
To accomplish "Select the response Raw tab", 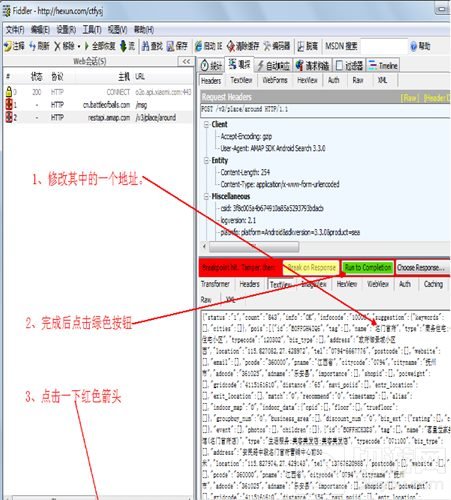I will (206, 300).
